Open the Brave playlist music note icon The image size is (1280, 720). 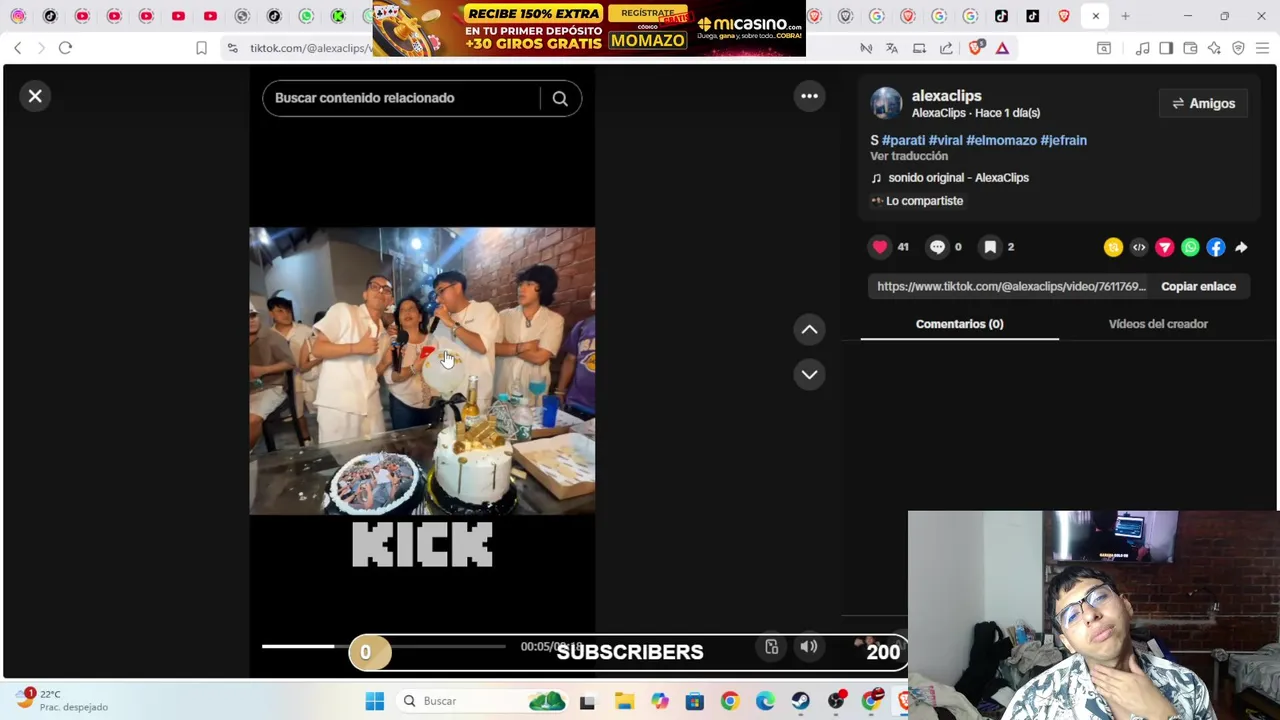coord(1142,48)
